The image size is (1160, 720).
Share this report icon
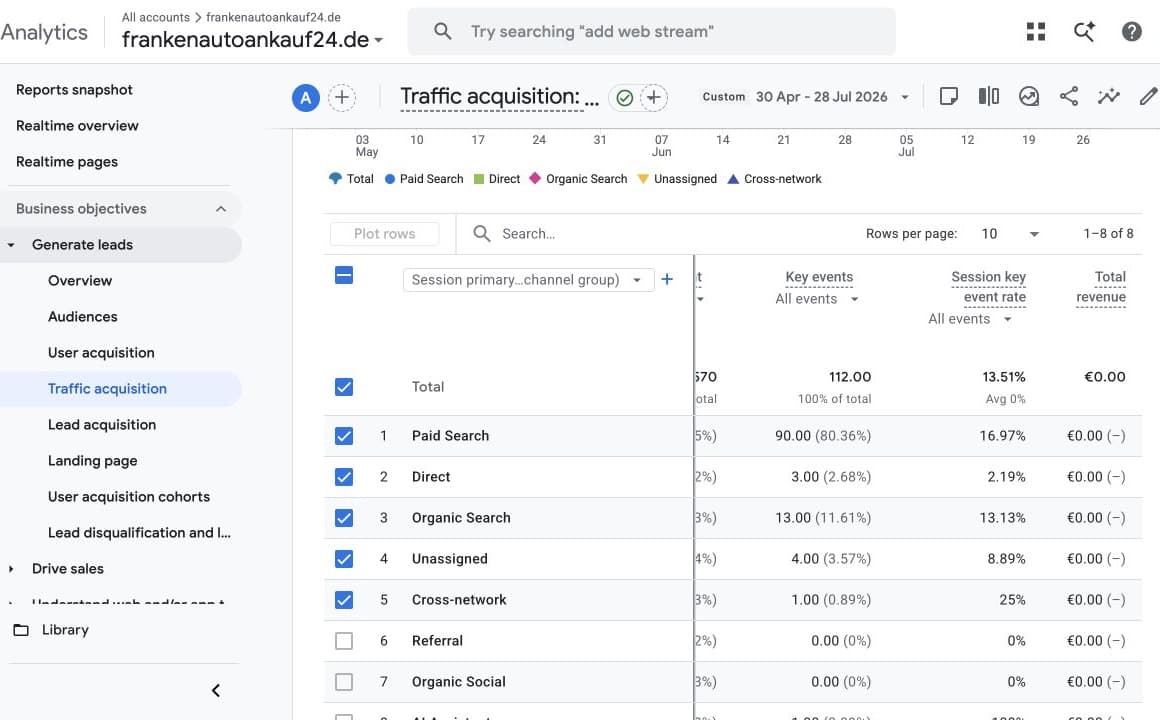pos(1068,96)
